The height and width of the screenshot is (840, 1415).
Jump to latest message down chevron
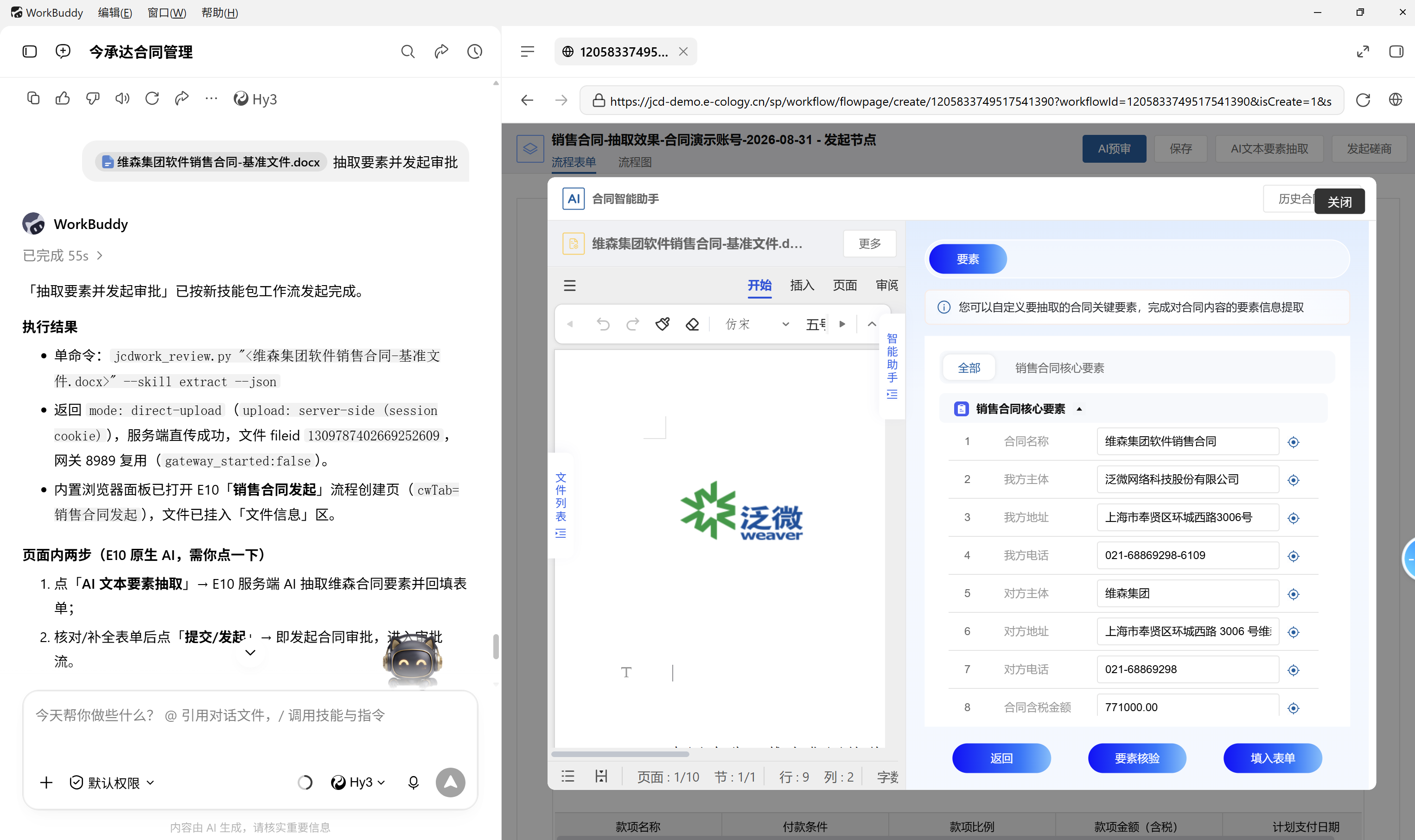point(250,653)
